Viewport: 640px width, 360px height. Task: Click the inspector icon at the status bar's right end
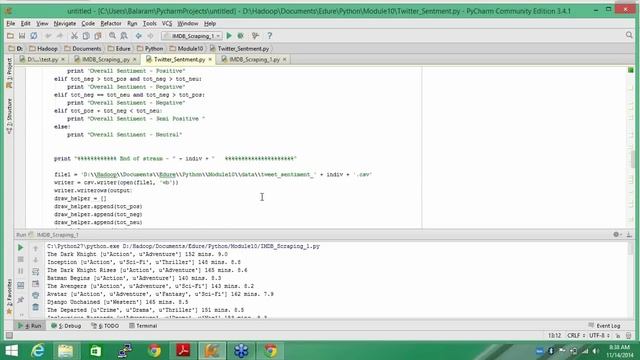[629, 336]
